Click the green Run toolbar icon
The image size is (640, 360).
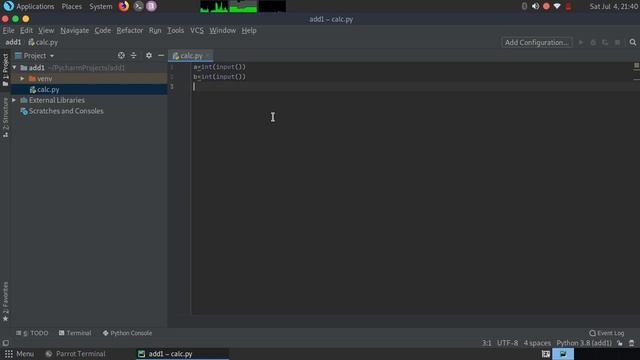tap(581, 42)
